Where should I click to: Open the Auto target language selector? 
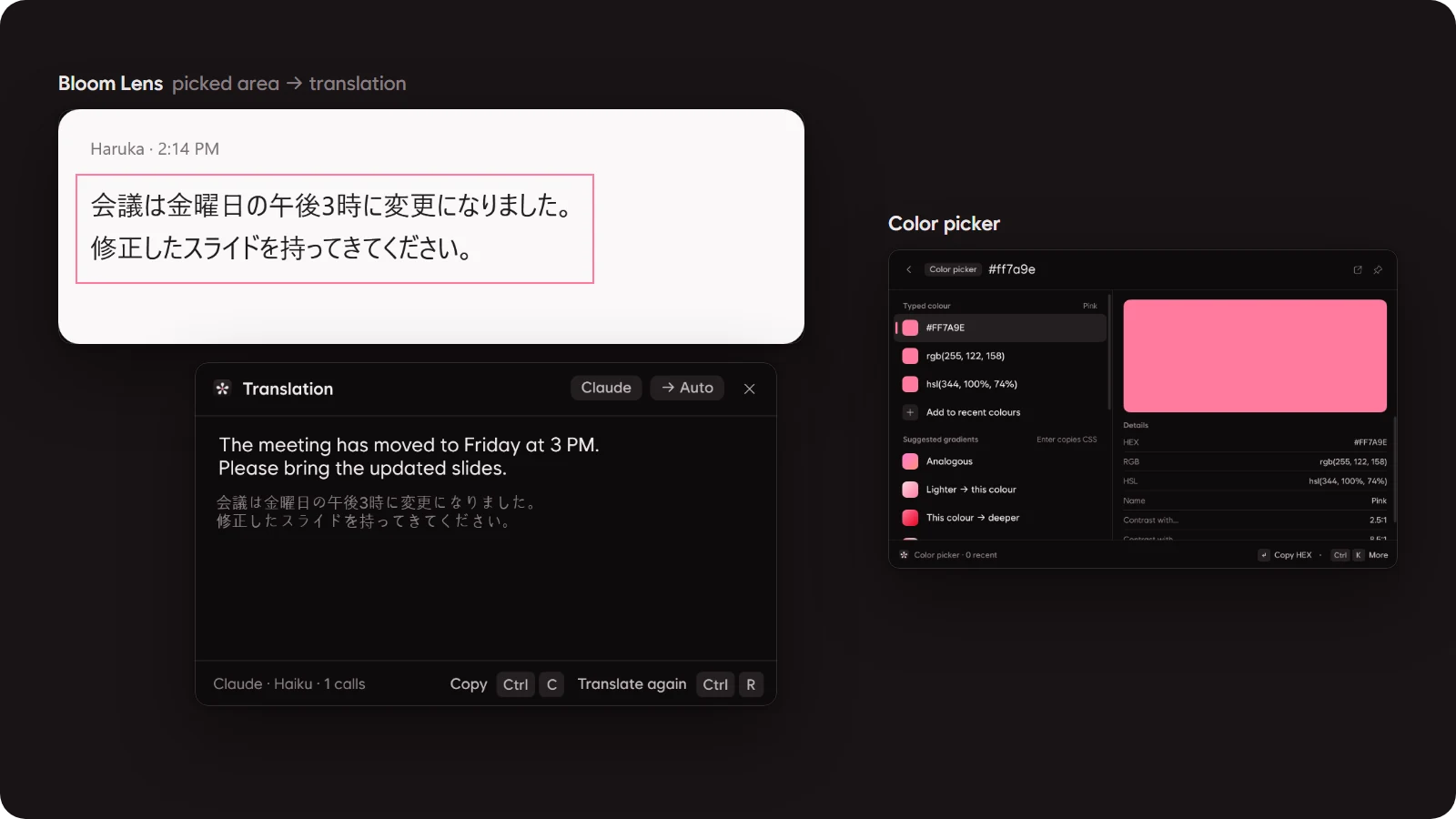tap(687, 388)
